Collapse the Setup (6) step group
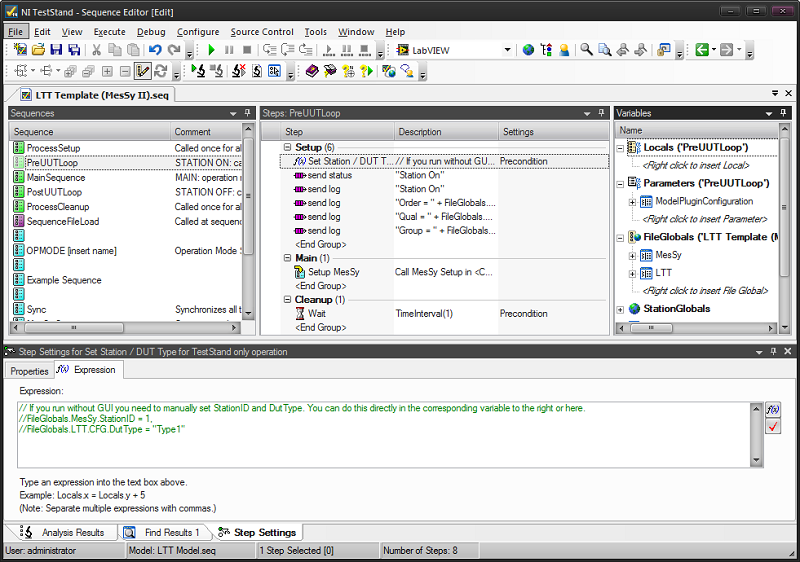The image size is (800, 562). [287, 147]
